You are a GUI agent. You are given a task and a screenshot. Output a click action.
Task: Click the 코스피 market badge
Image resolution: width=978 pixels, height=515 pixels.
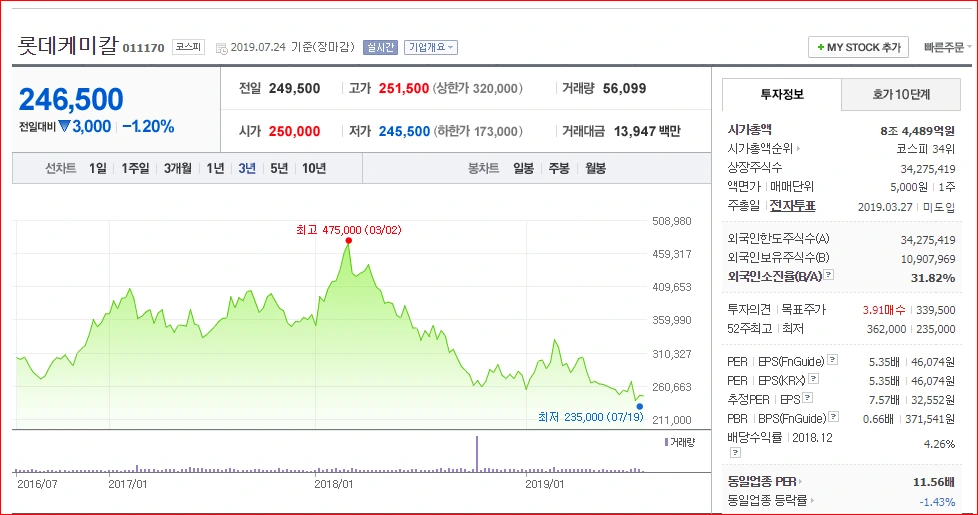(x=188, y=47)
